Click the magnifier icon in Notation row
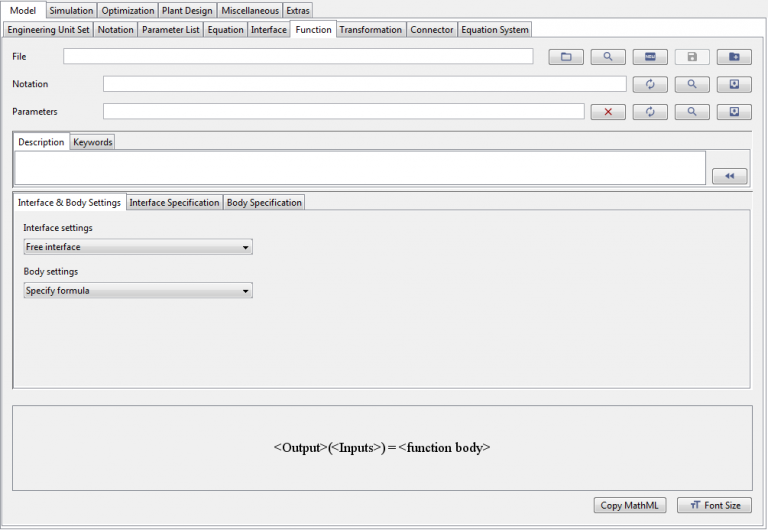This screenshot has width=768, height=530. pyautogui.click(x=692, y=84)
